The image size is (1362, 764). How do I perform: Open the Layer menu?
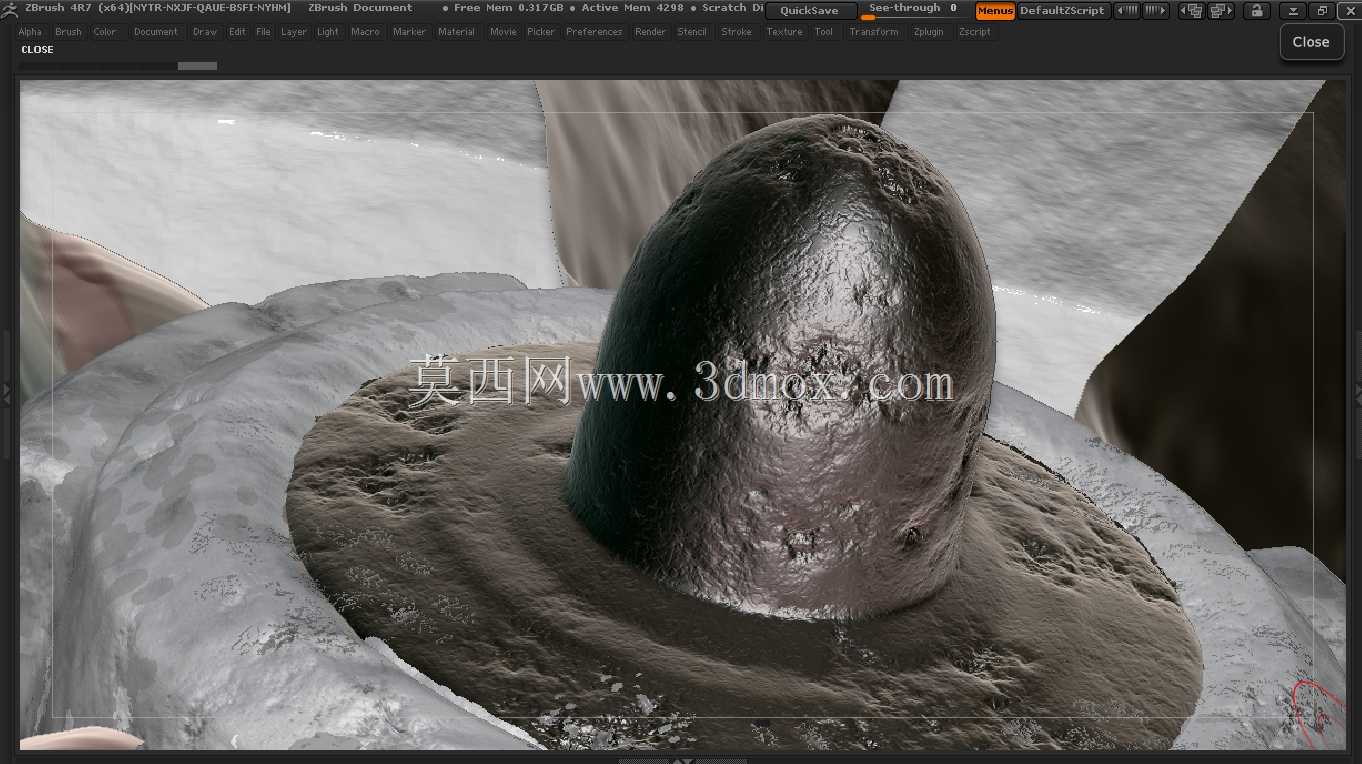click(294, 32)
